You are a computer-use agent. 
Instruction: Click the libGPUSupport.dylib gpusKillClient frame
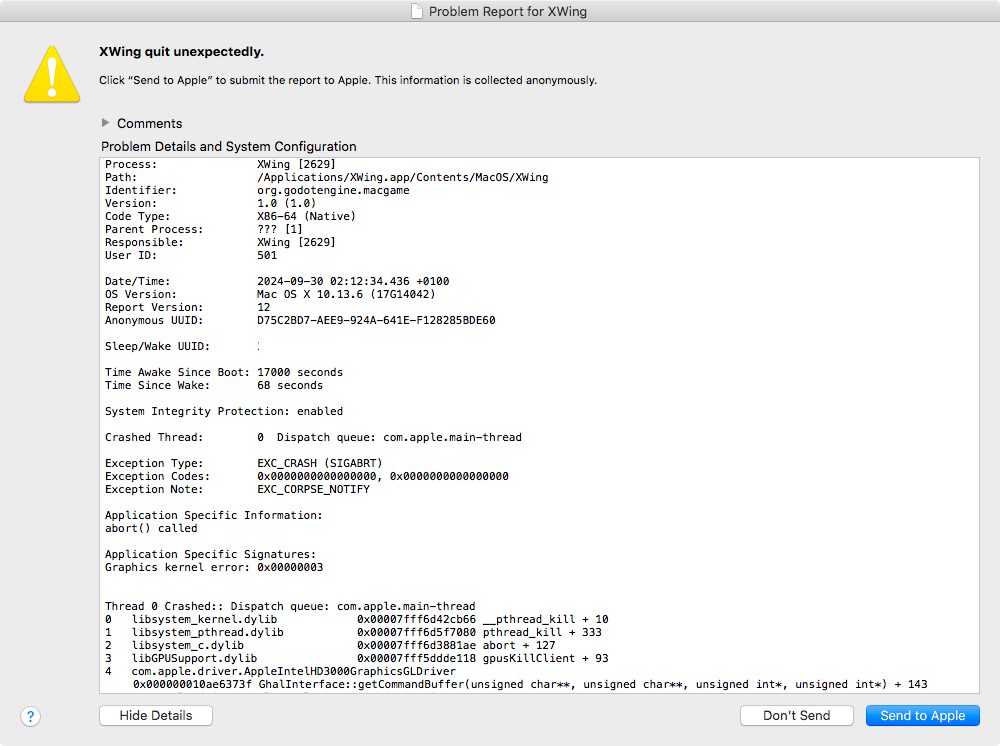pyautogui.click(x=357, y=658)
